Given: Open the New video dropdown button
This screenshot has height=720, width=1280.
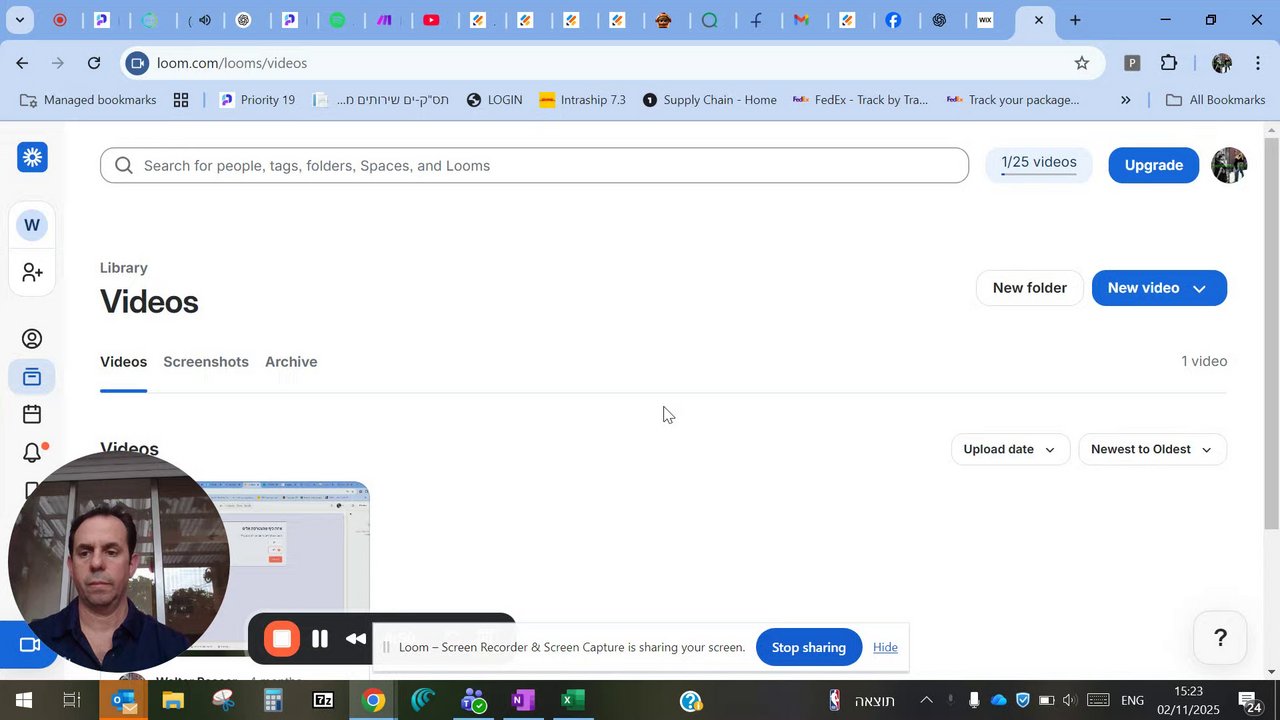Looking at the screenshot, I should 1159,288.
